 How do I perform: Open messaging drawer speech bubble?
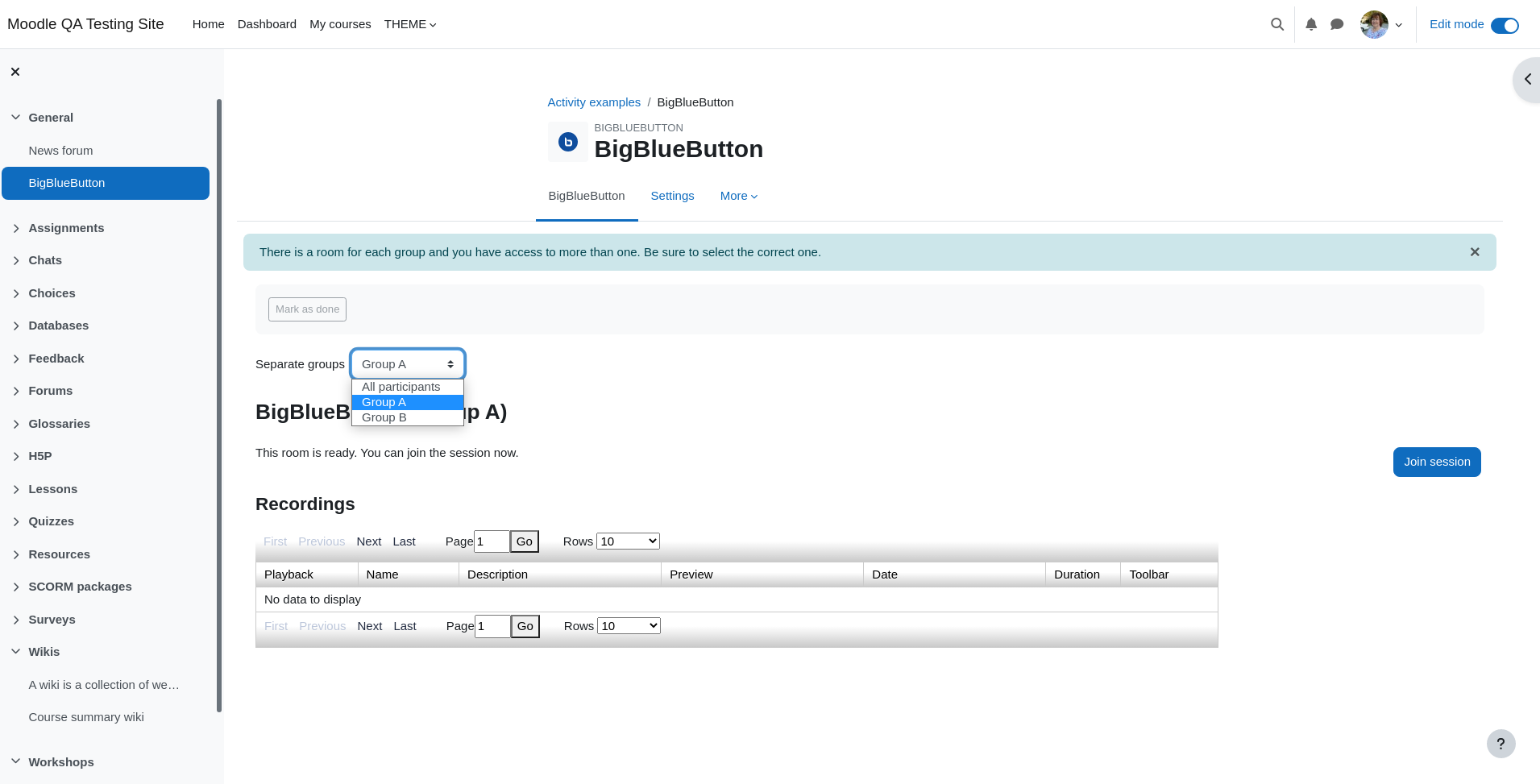pos(1337,24)
